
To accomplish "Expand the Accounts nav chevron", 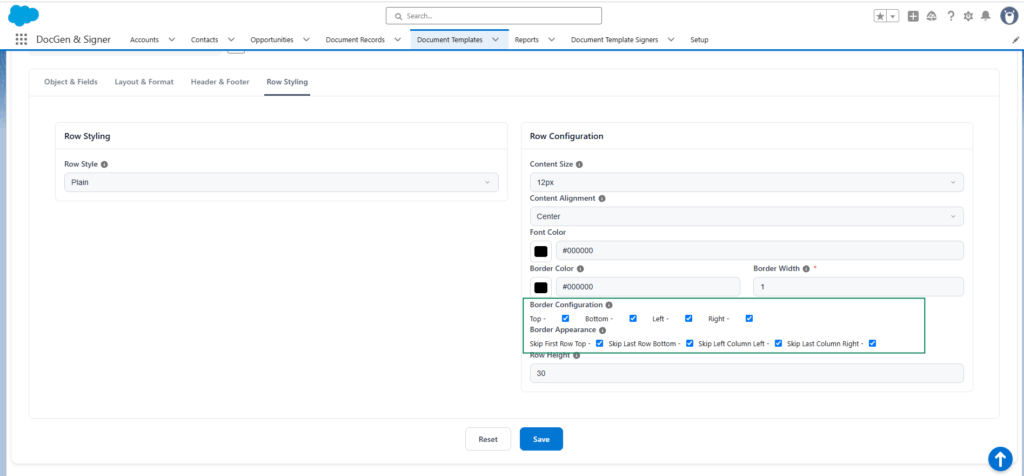I will (x=172, y=40).
